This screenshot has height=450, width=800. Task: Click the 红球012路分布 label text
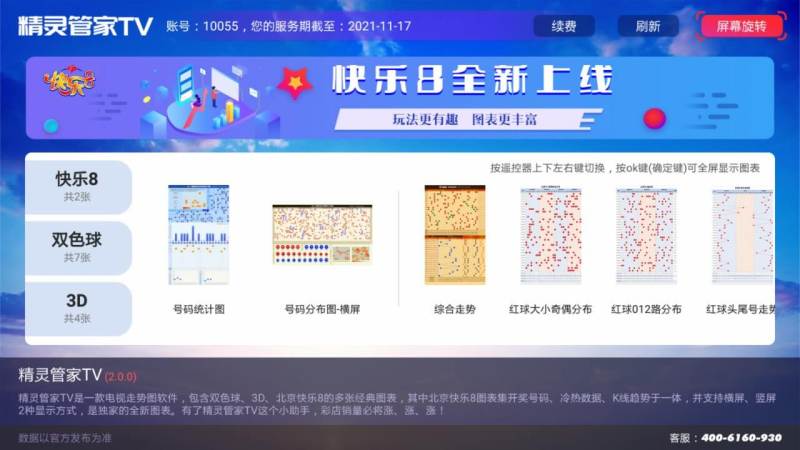pyautogui.click(x=646, y=309)
